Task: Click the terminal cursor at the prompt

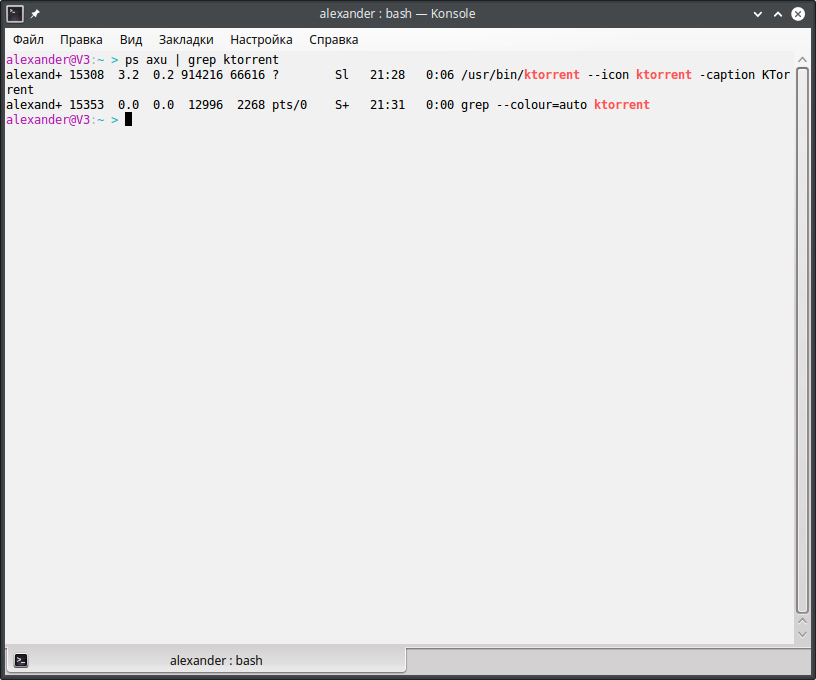Action: pyautogui.click(x=128, y=120)
